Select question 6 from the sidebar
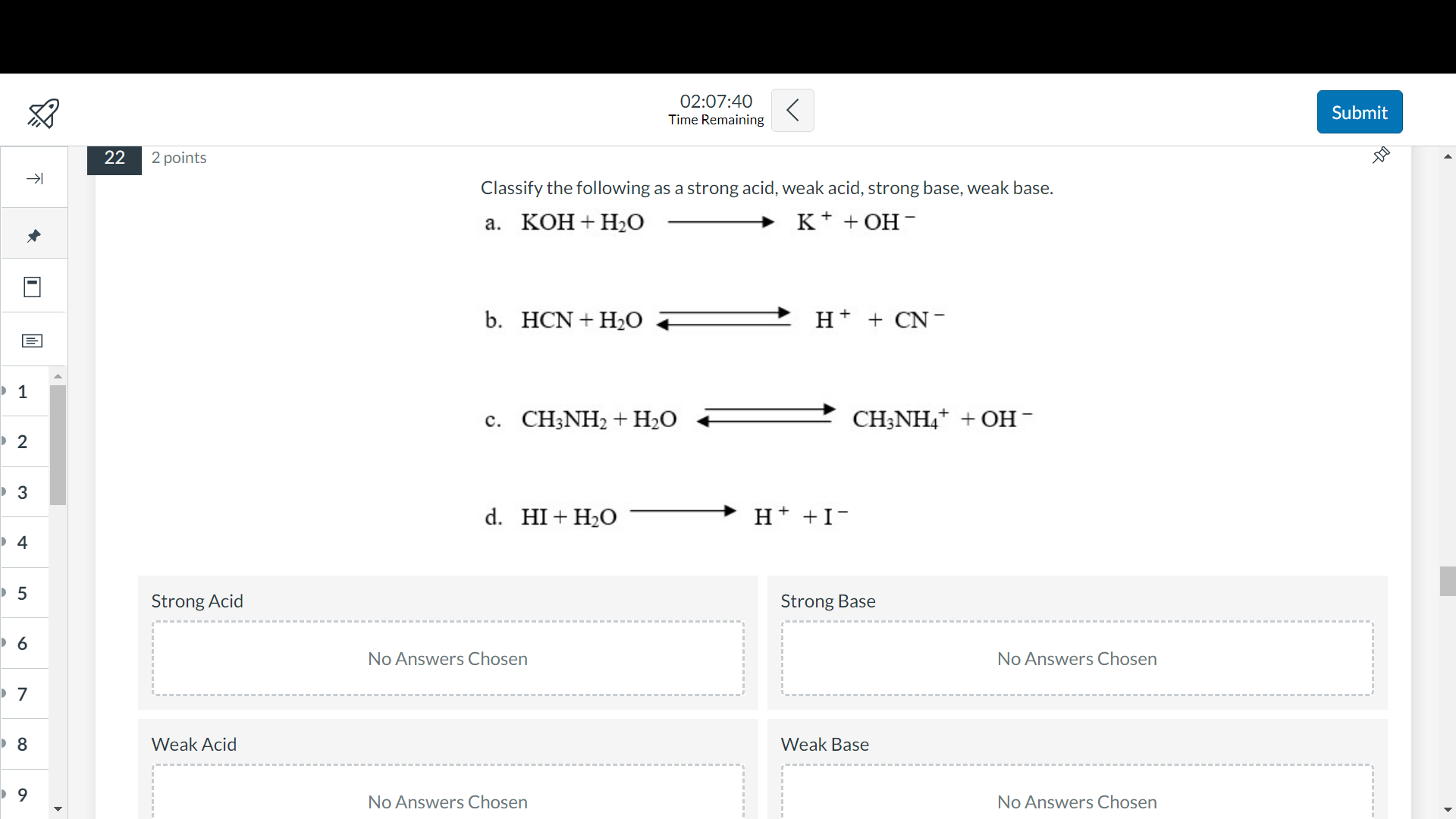The height and width of the screenshot is (819, 1456). [x=22, y=644]
